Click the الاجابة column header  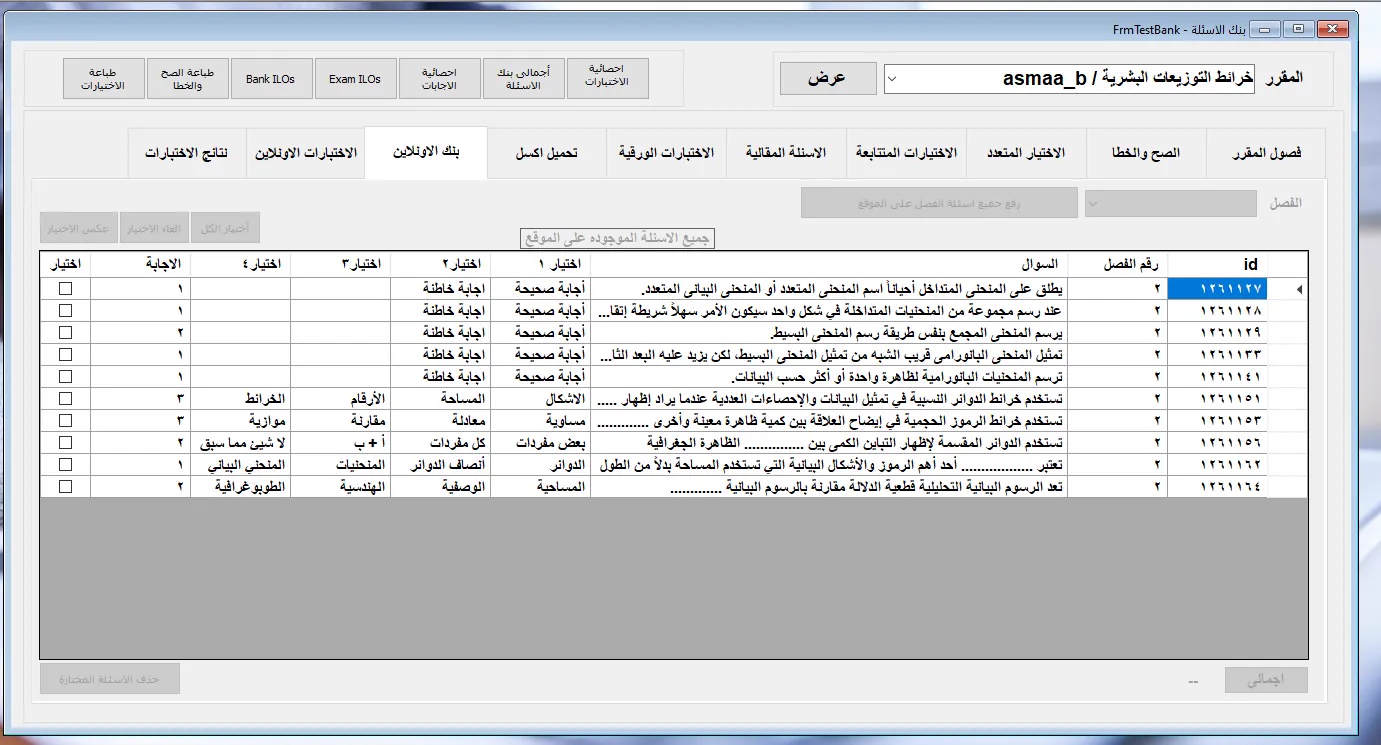140,264
